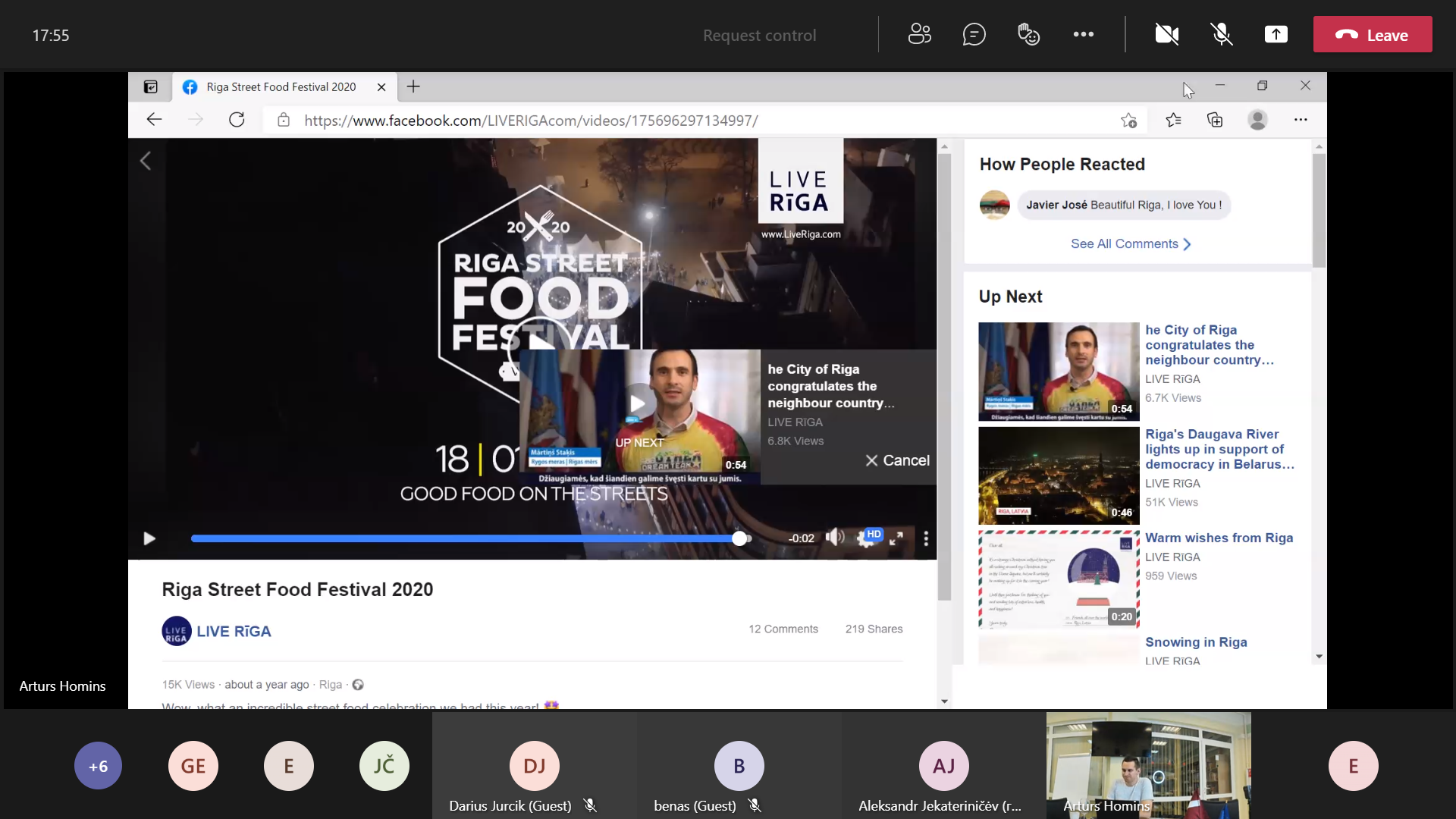Viewport: 1456px width, 819px height.
Task: Open LIVE RIGA page link below video
Action: tap(234, 631)
